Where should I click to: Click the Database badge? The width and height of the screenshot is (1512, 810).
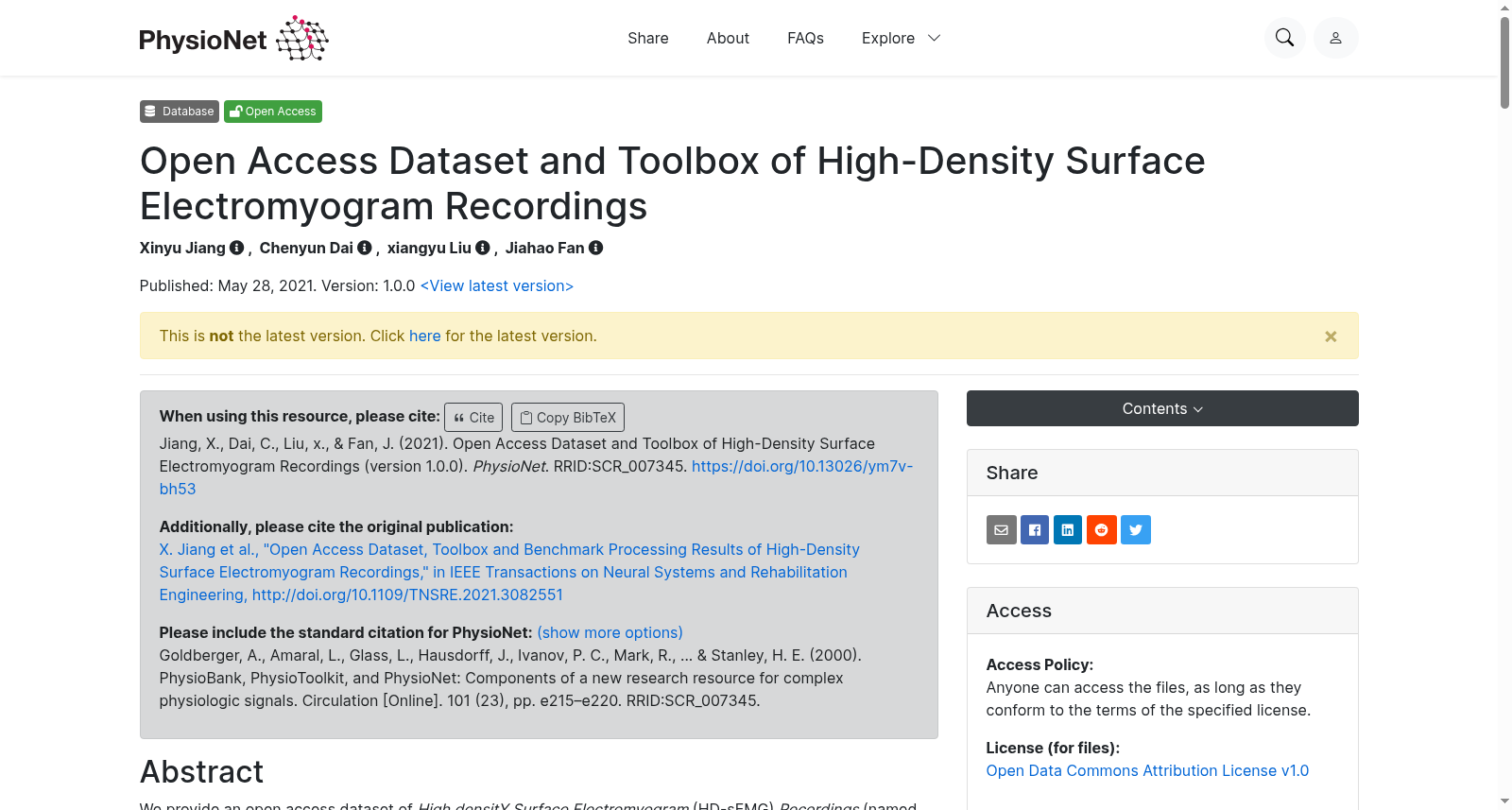click(x=180, y=112)
